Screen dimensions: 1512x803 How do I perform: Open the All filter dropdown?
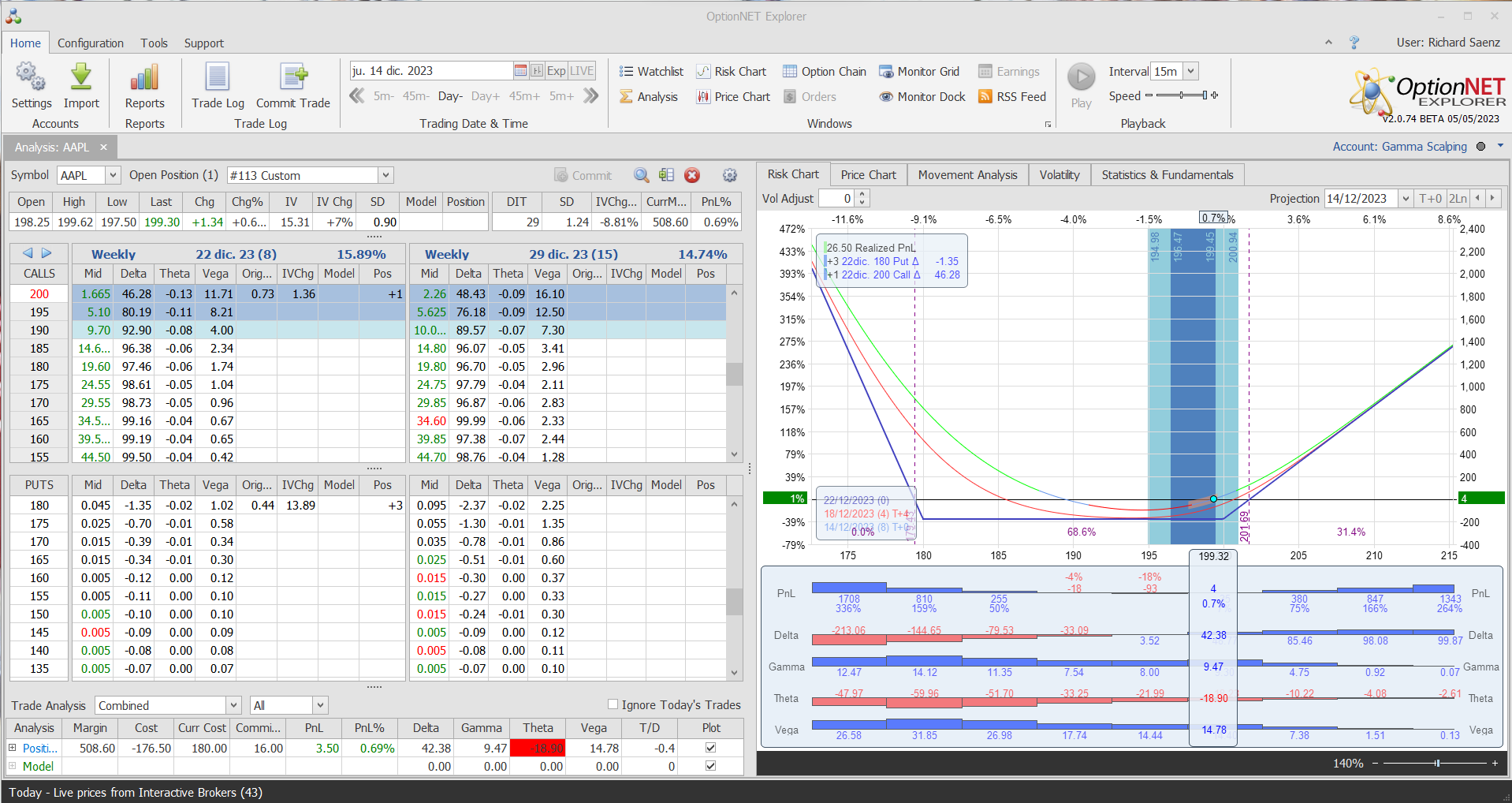[x=320, y=705]
